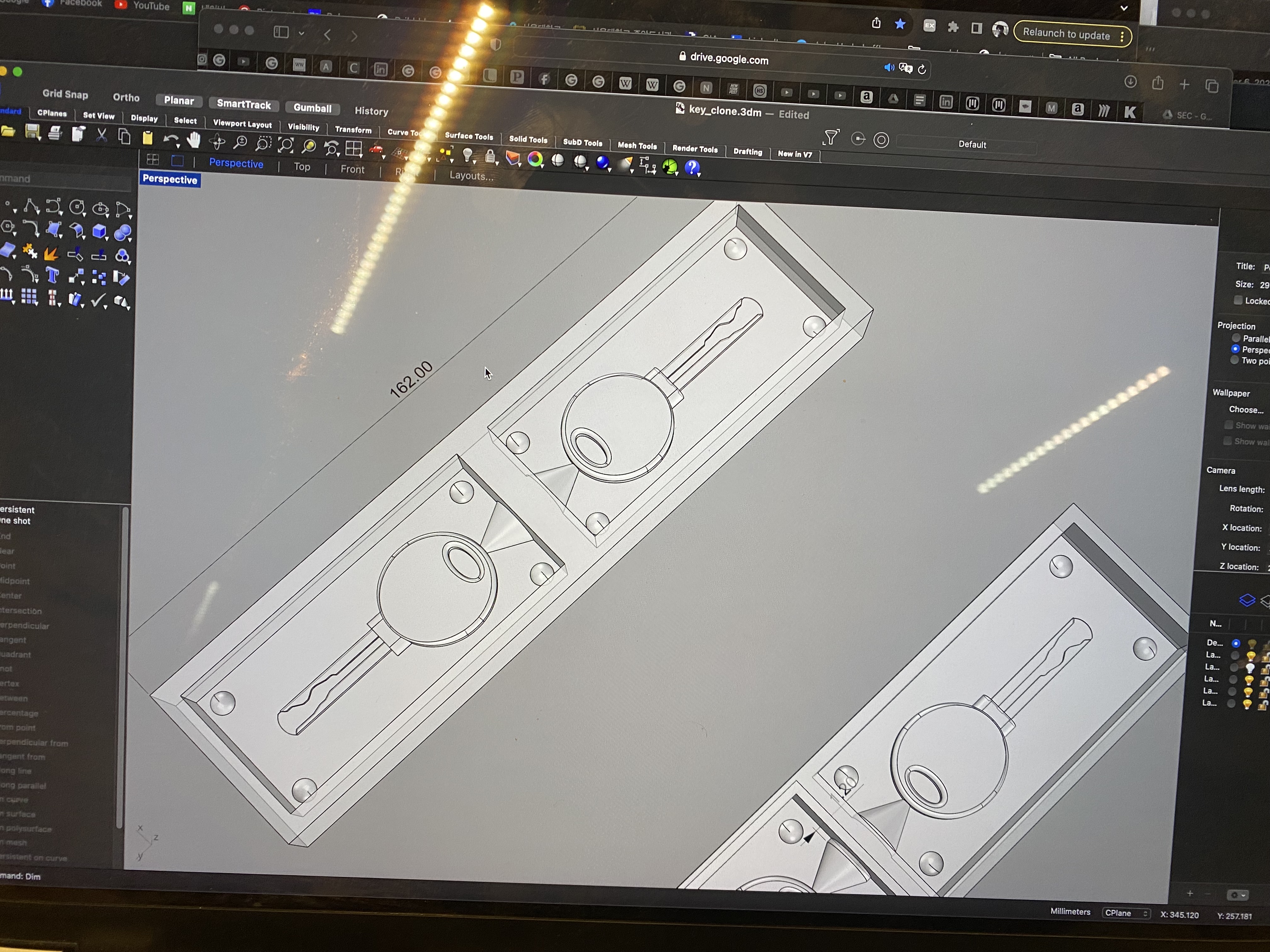Click the Explode orange burst icon
Viewport: 1270px width, 952px height.
[51, 254]
